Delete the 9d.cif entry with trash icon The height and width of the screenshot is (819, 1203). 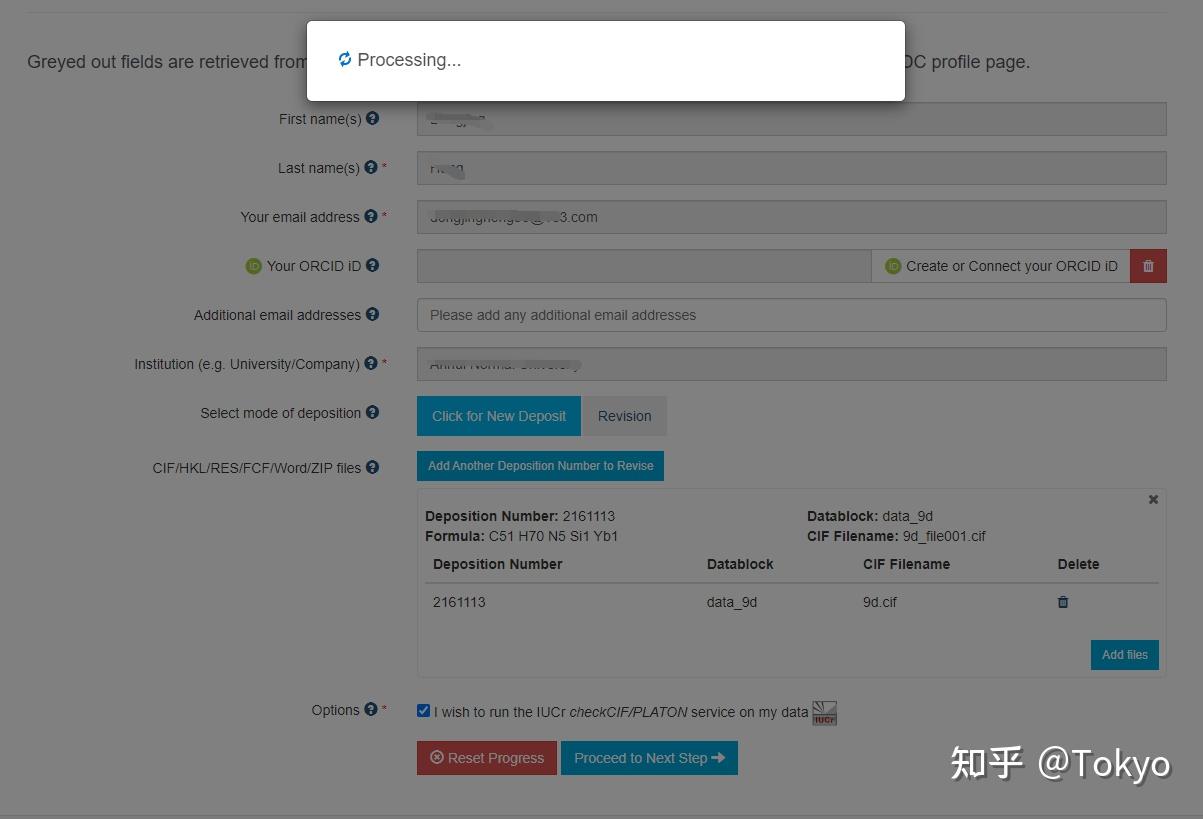pyautogui.click(x=1062, y=602)
